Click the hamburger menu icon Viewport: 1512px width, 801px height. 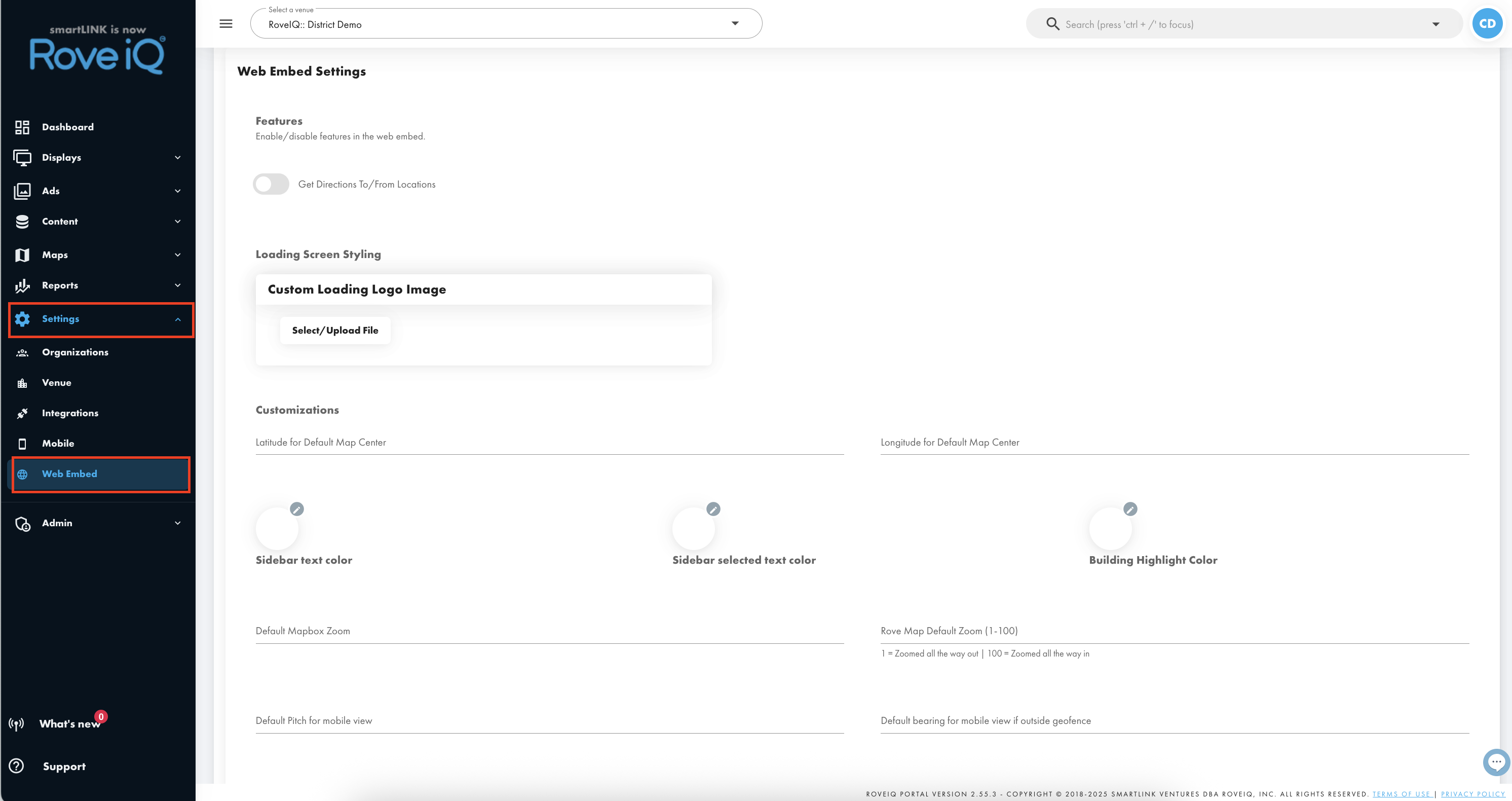coord(226,24)
